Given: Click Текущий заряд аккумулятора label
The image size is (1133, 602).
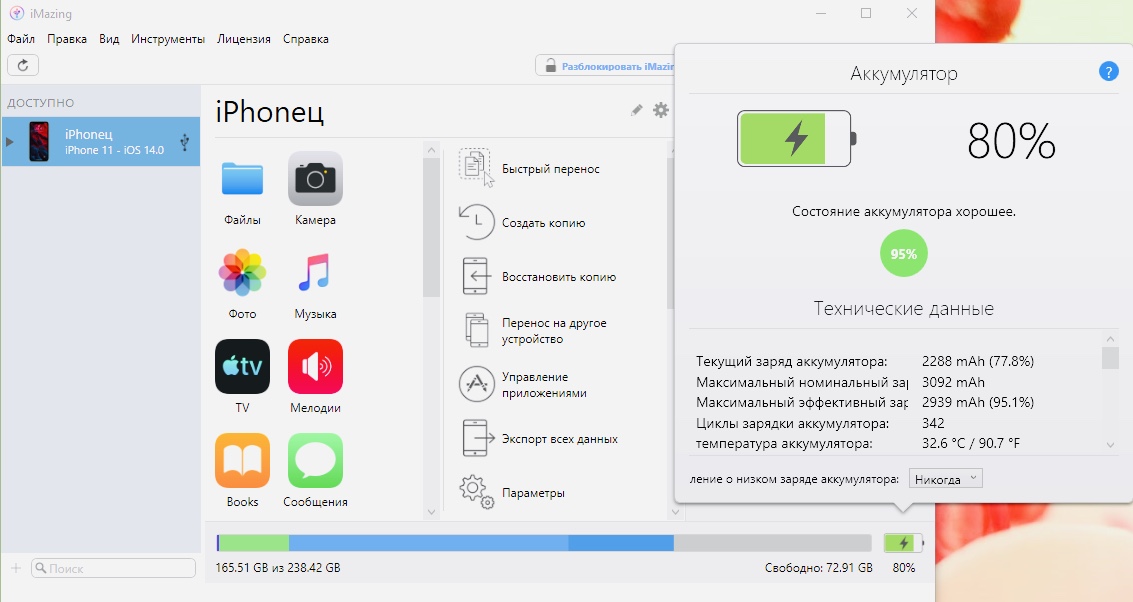Looking at the screenshot, I should point(791,361).
